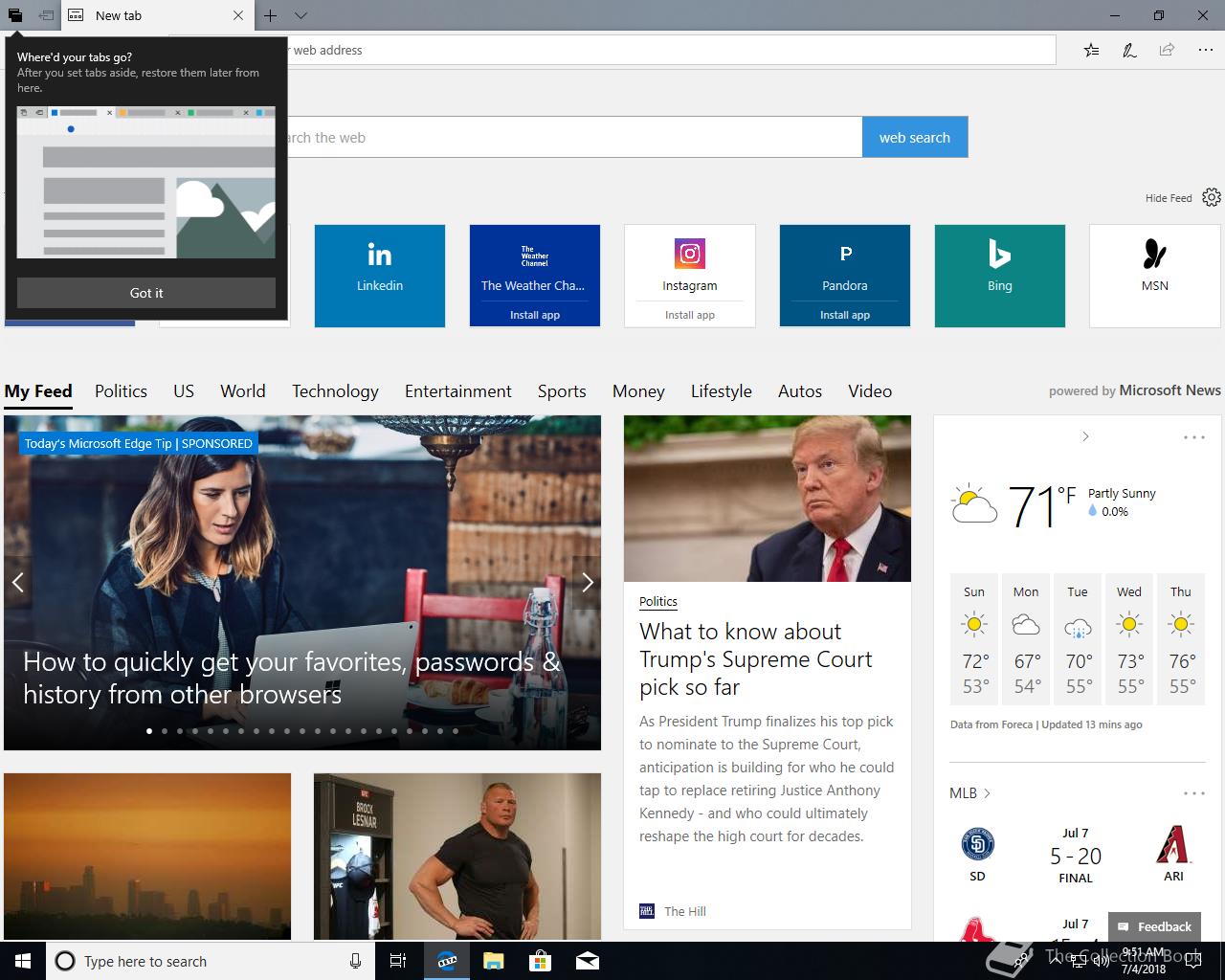Expand weather location chevron arrow
Viewport: 1225px width, 980px height.
tap(1085, 436)
